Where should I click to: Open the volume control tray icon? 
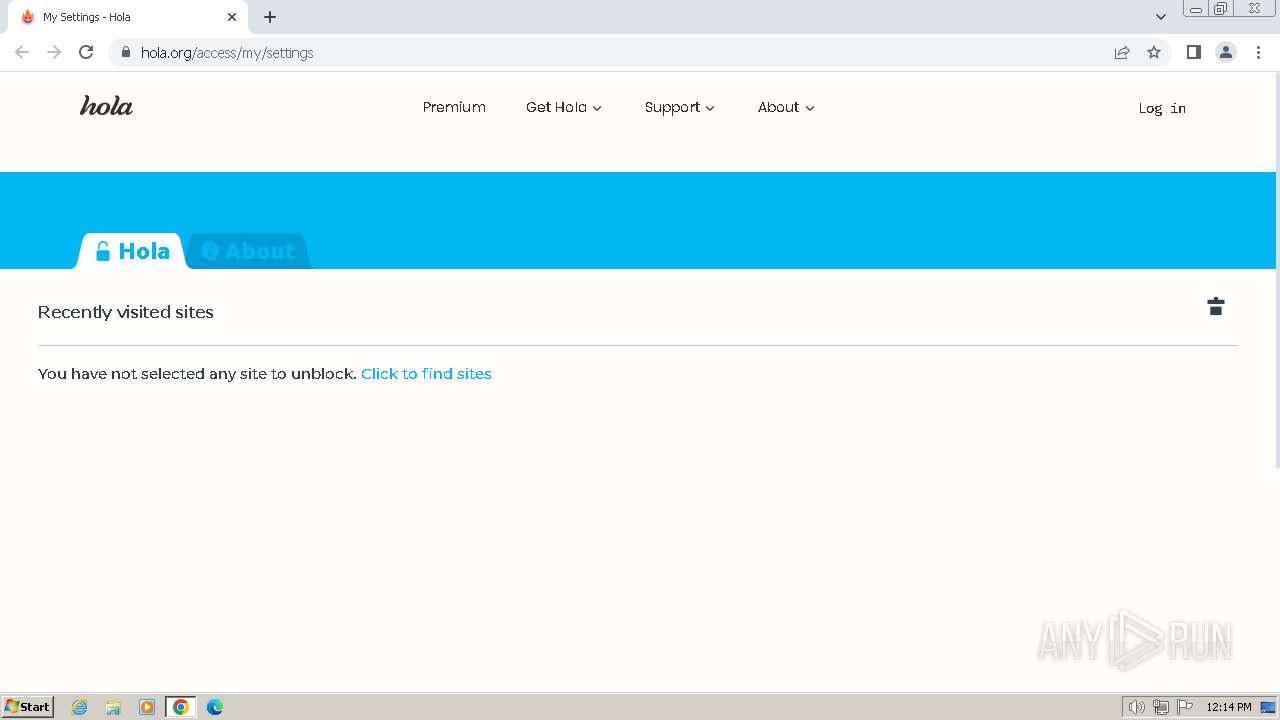click(1136, 707)
